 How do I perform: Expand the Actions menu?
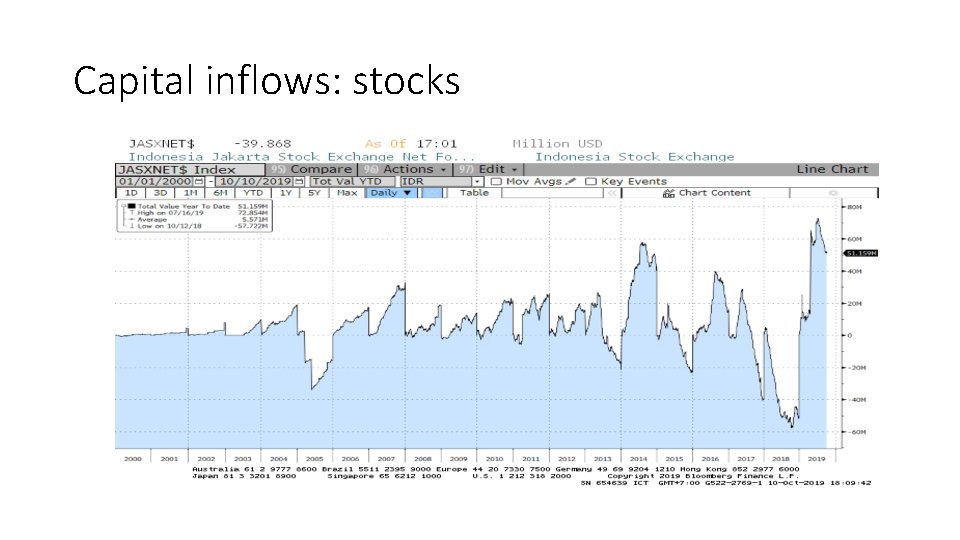click(405, 170)
